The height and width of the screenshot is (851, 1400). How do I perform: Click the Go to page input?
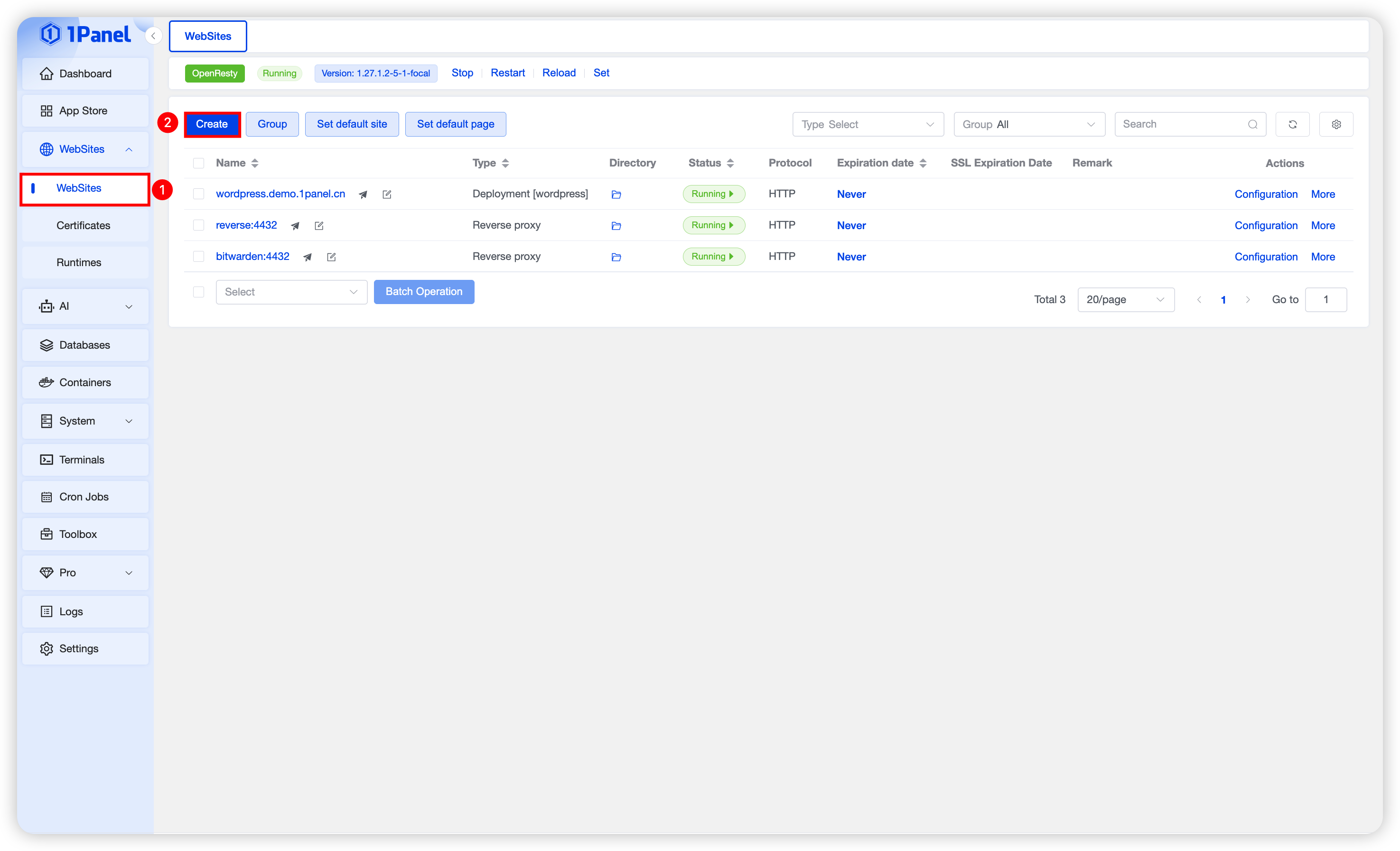[1325, 299]
